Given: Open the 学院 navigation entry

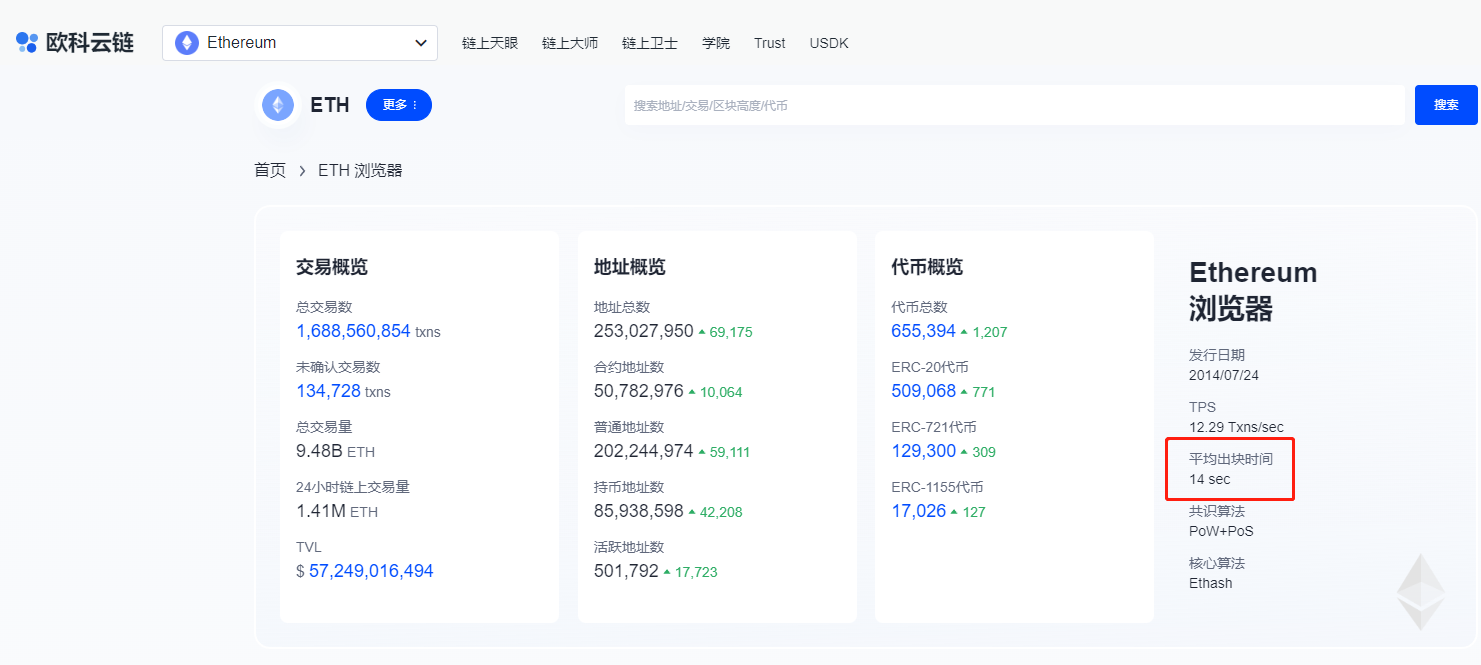Looking at the screenshot, I should [x=716, y=43].
